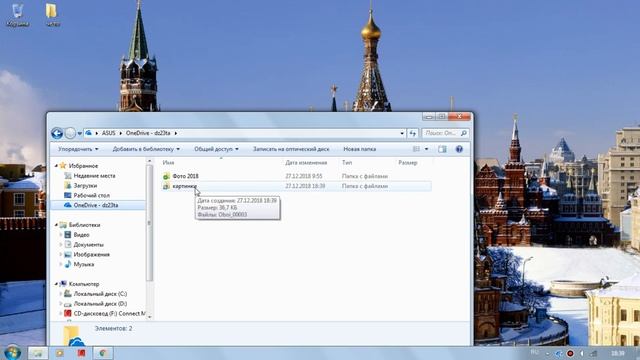The height and width of the screenshot is (360, 640).
Task: Open the Windows Start button
Action: pos(12,352)
